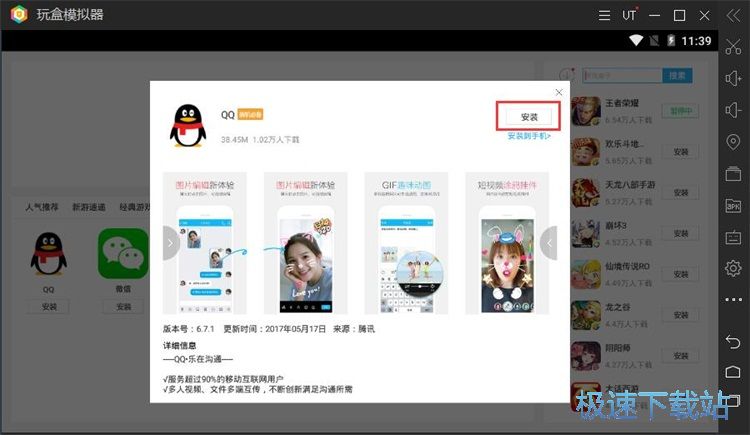This screenshot has height=435, width=750.
Task: Click the 阴阳师 game icon
Action: pyautogui.click(x=585, y=356)
